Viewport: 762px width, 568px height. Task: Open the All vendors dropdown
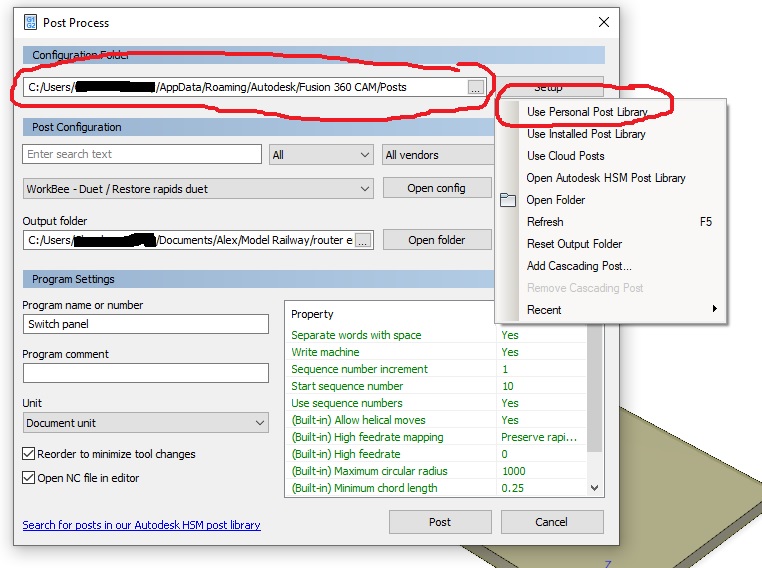point(438,155)
